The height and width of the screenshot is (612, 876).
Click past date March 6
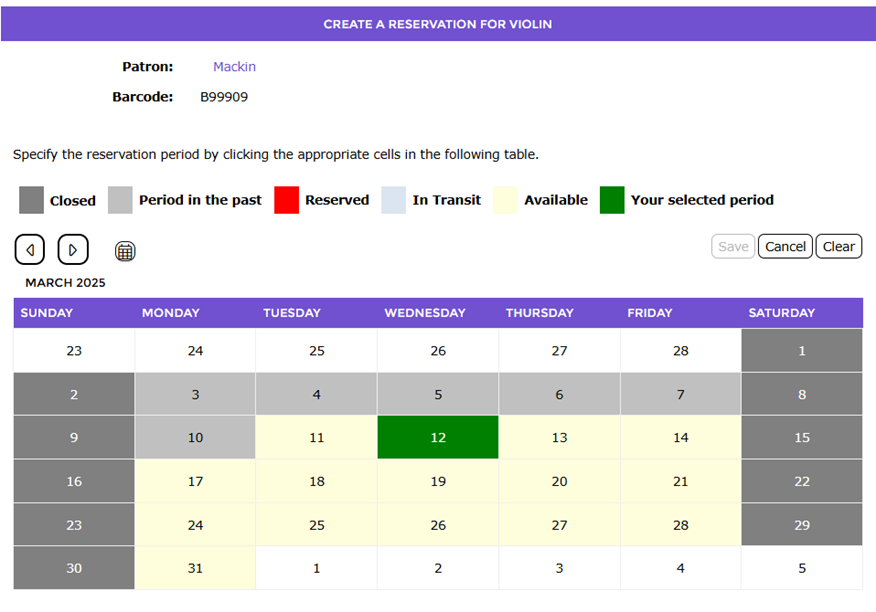pos(559,394)
